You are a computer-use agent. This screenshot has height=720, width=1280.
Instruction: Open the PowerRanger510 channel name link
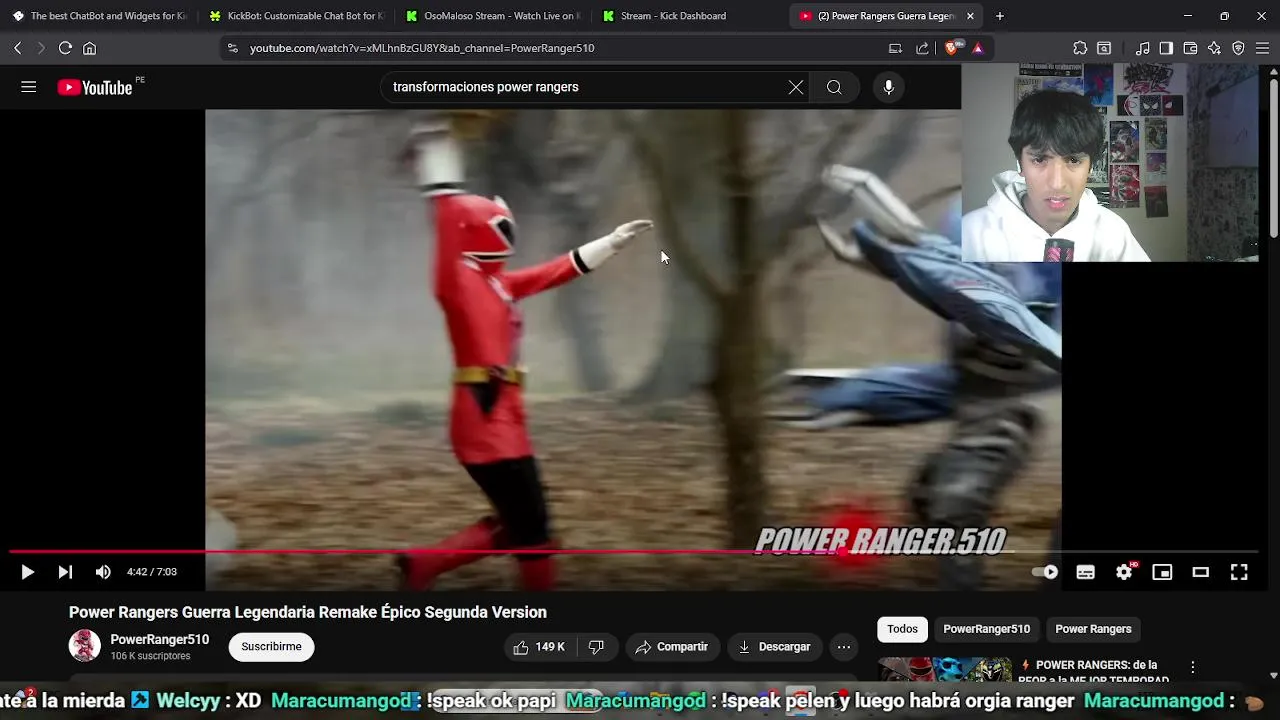[160, 640]
